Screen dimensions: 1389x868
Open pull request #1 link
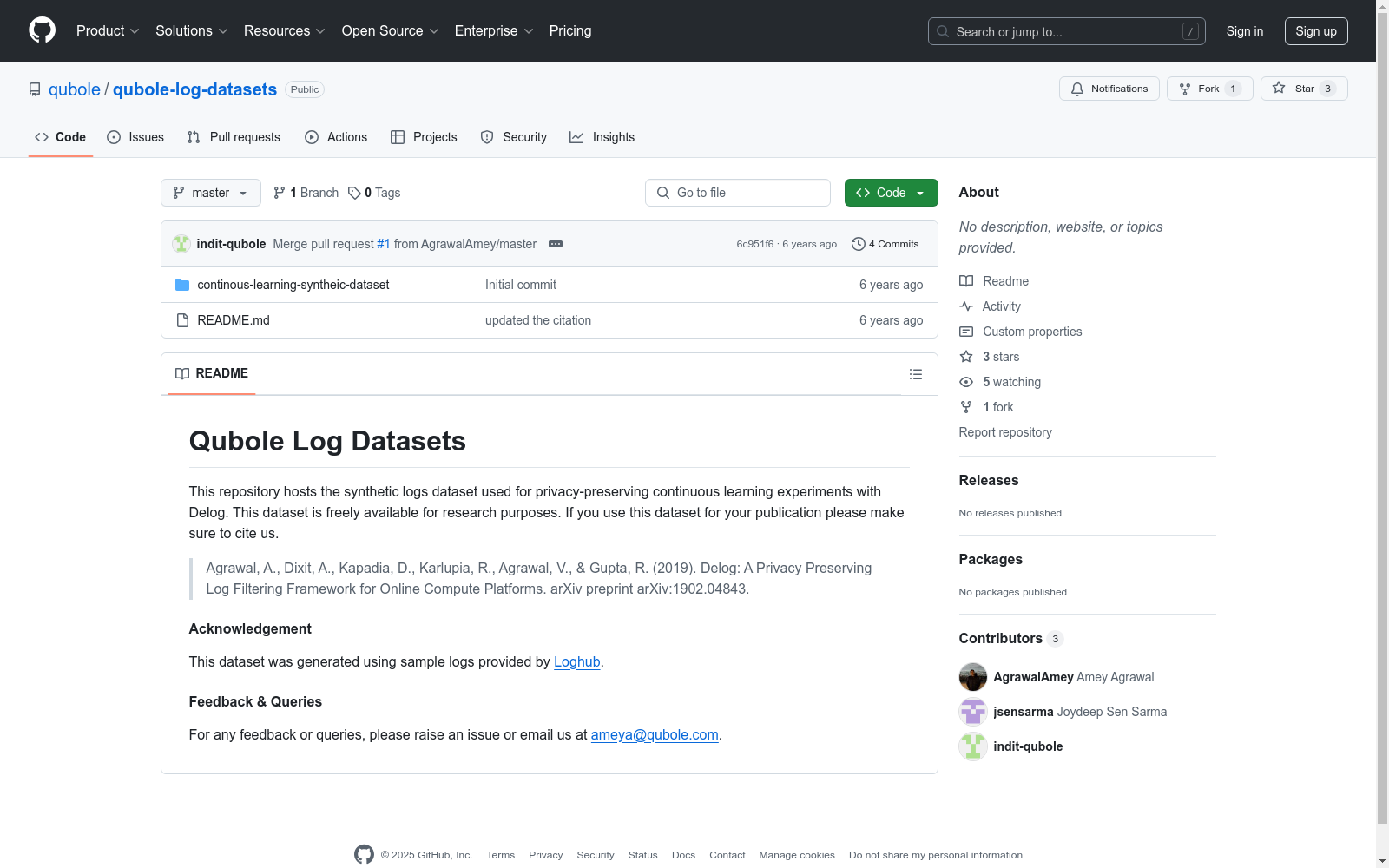[384, 244]
